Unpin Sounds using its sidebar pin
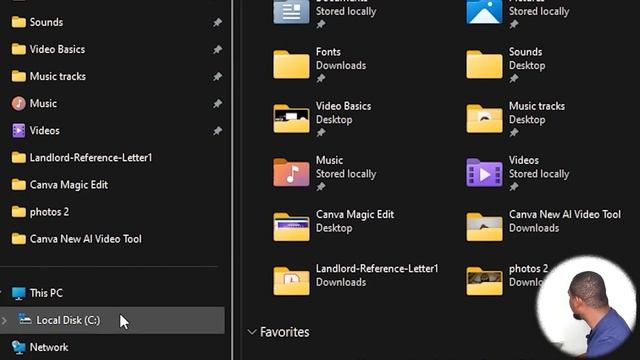 (217, 22)
